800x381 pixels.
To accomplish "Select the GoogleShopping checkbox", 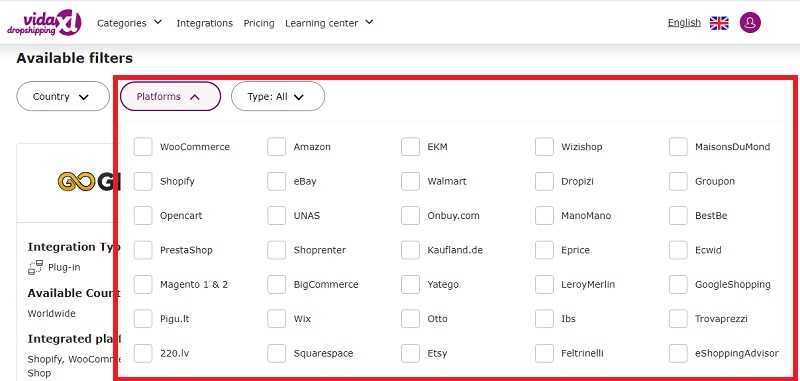I will [678, 284].
